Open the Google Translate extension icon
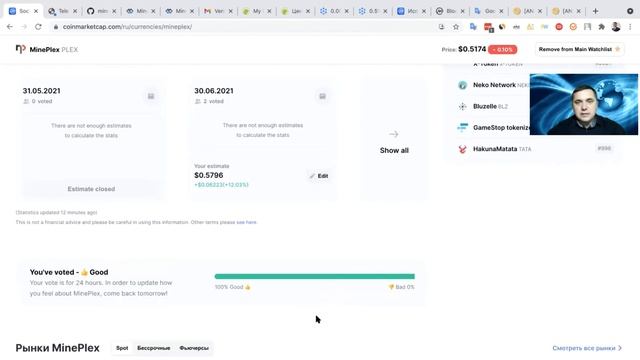 coord(473,27)
